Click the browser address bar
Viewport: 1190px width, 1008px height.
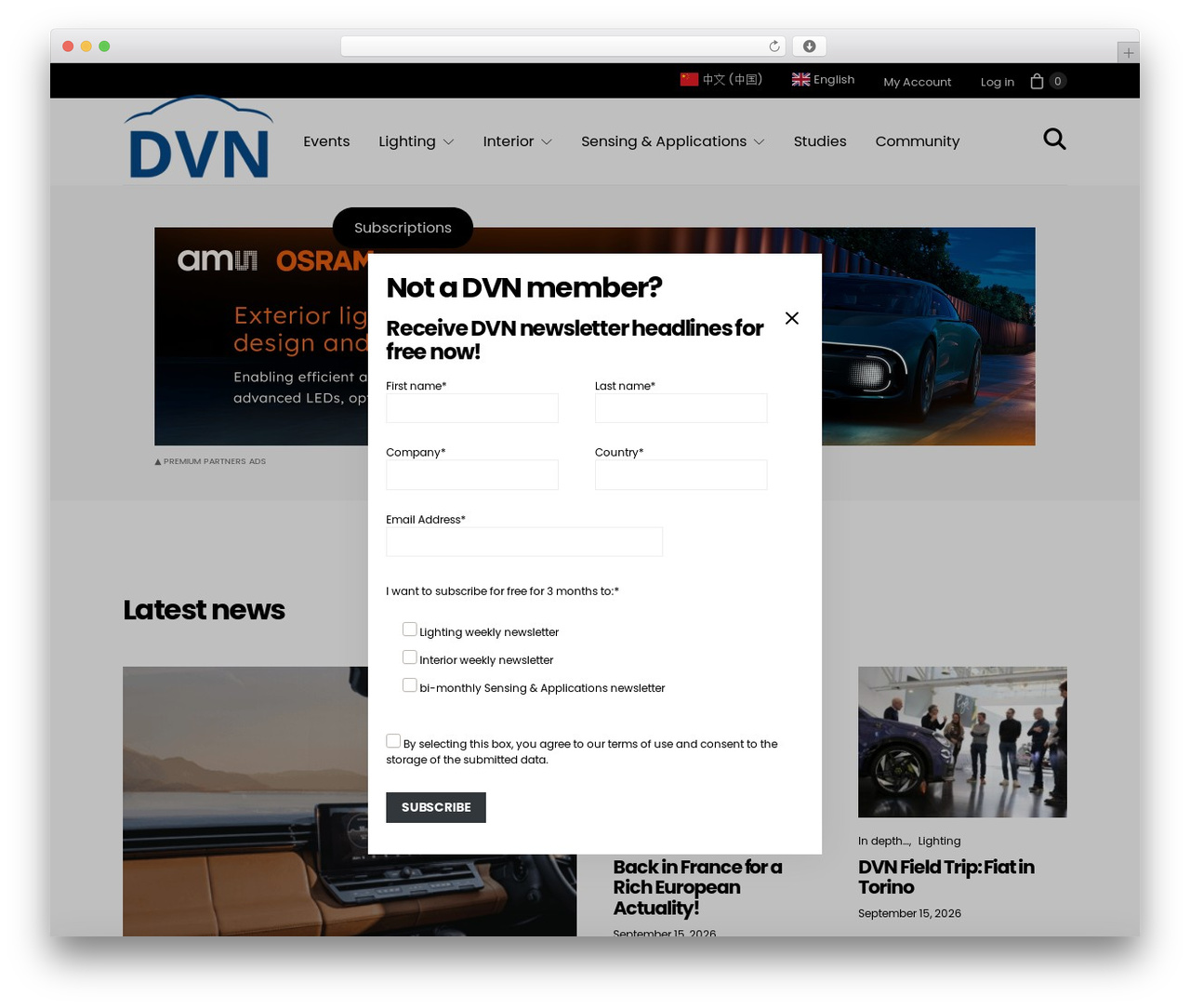click(x=562, y=46)
